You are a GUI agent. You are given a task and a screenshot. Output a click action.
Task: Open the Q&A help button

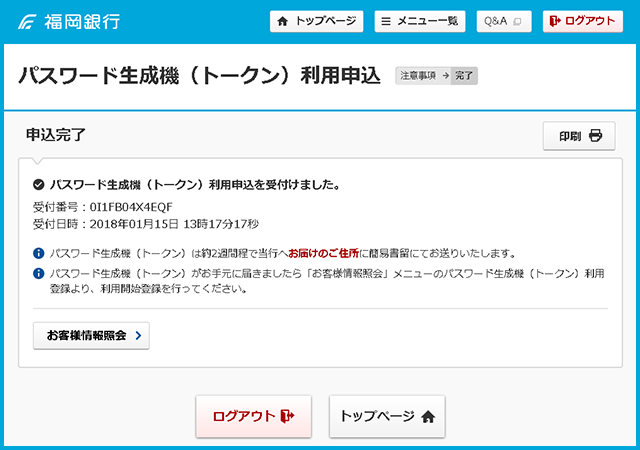(504, 21)
